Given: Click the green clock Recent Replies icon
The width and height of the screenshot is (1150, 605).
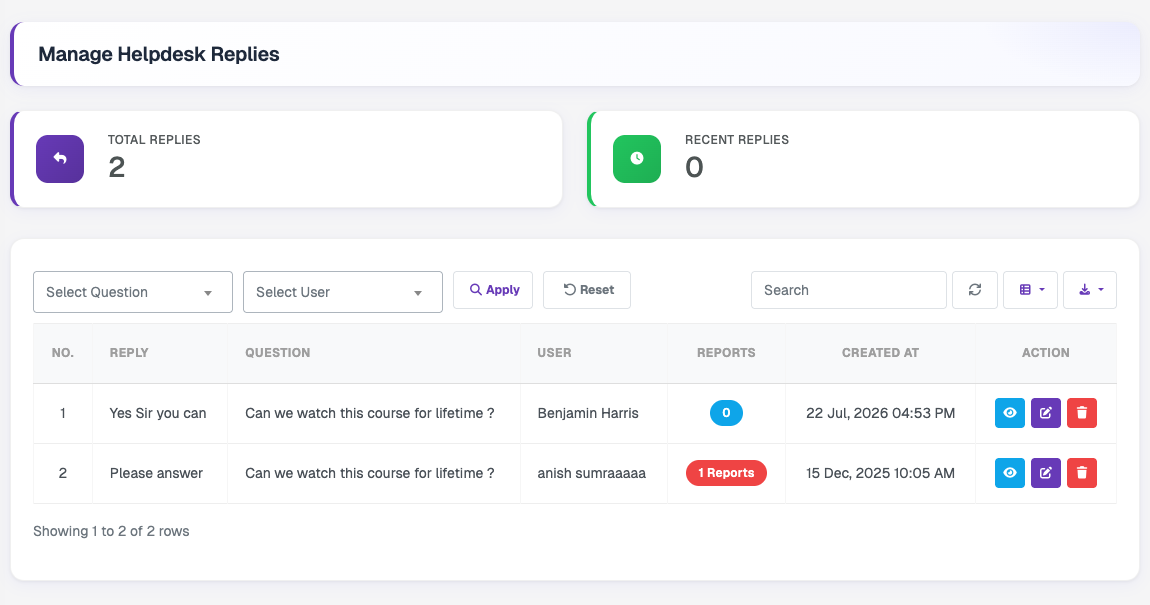Looking at the screenshot, I should click(637, 158).
